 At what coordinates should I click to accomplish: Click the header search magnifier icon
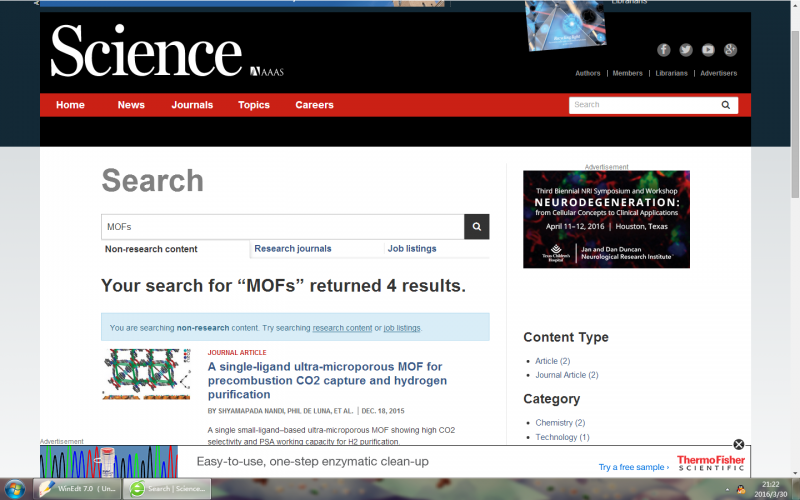tap(726, 105)
